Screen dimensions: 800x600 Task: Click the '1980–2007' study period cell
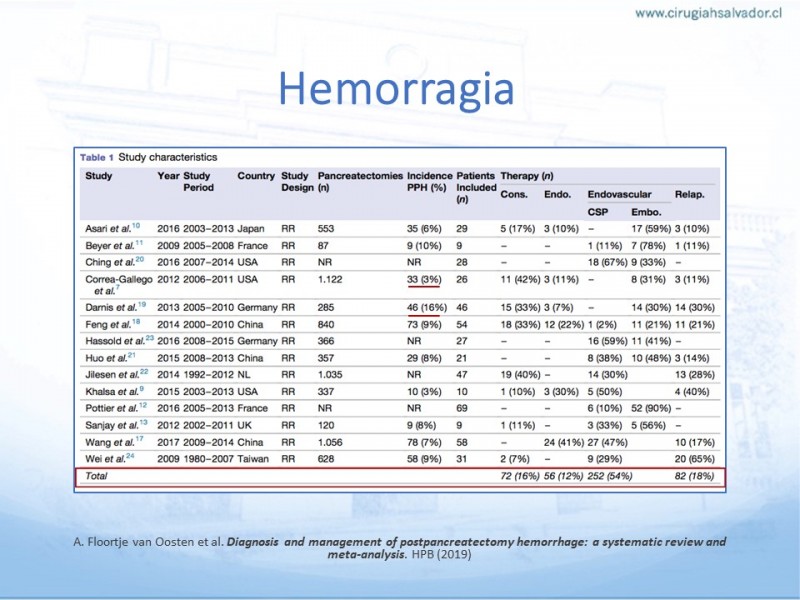208,459
